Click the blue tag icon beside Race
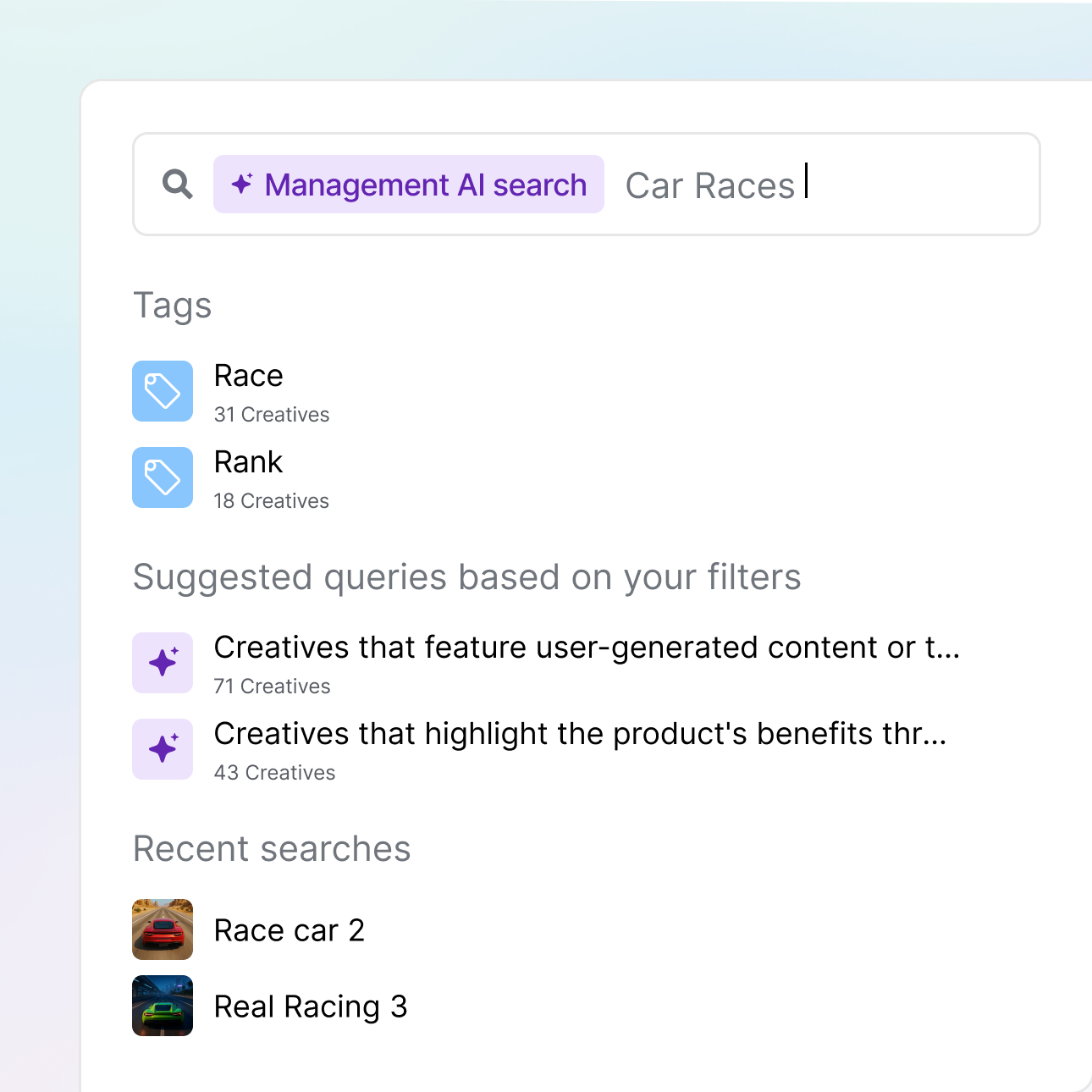This screenshot has width=1092, height=1092. 163,391
